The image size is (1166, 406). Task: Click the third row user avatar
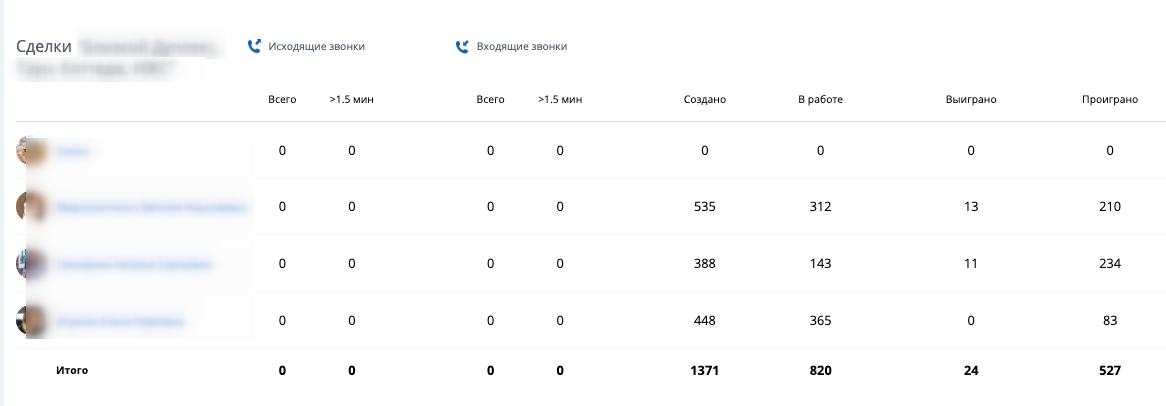[32, 264]
